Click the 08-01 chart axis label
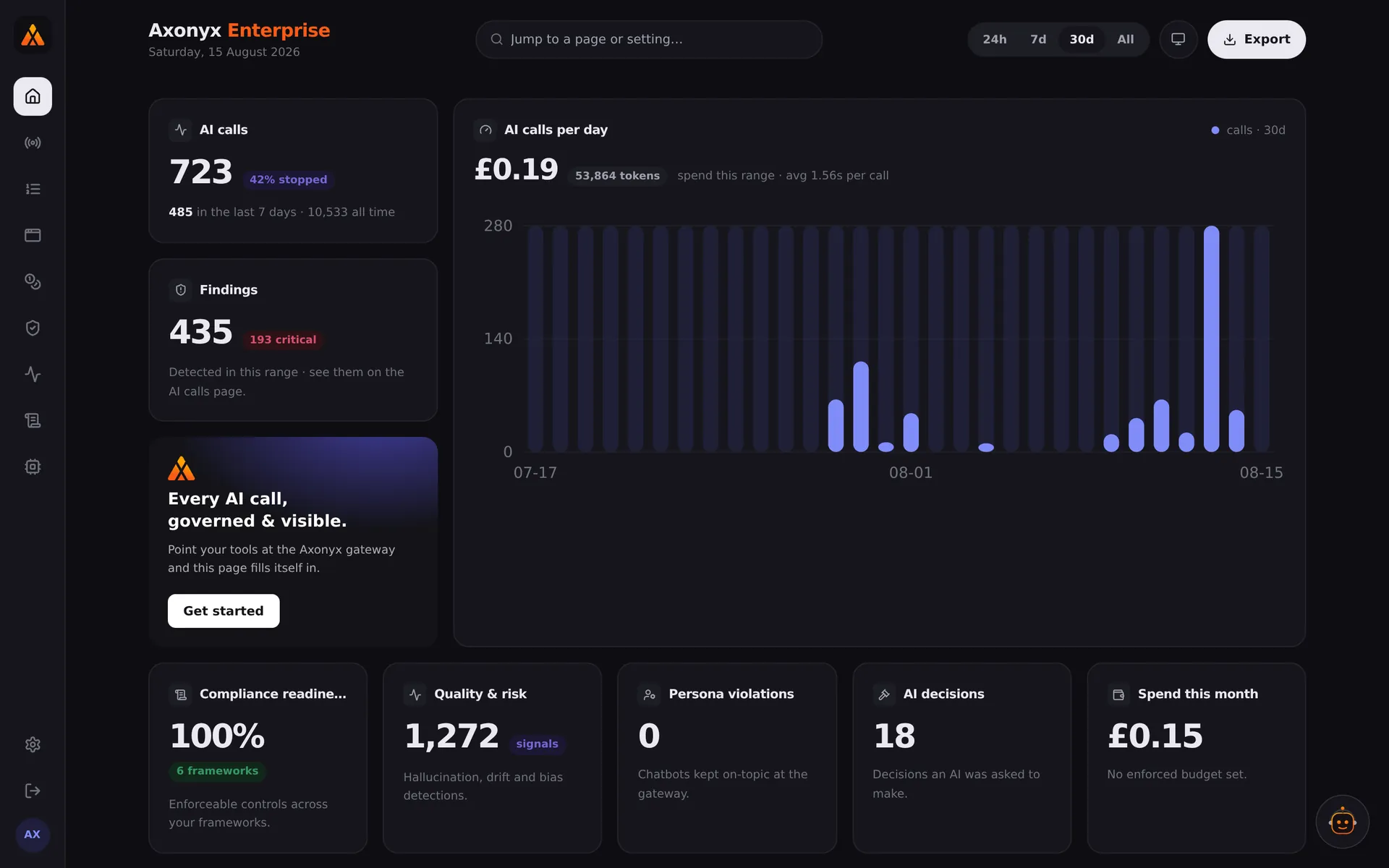Image resolution: width=1389 pixels, height=868 pixels. tap(911, 472)
